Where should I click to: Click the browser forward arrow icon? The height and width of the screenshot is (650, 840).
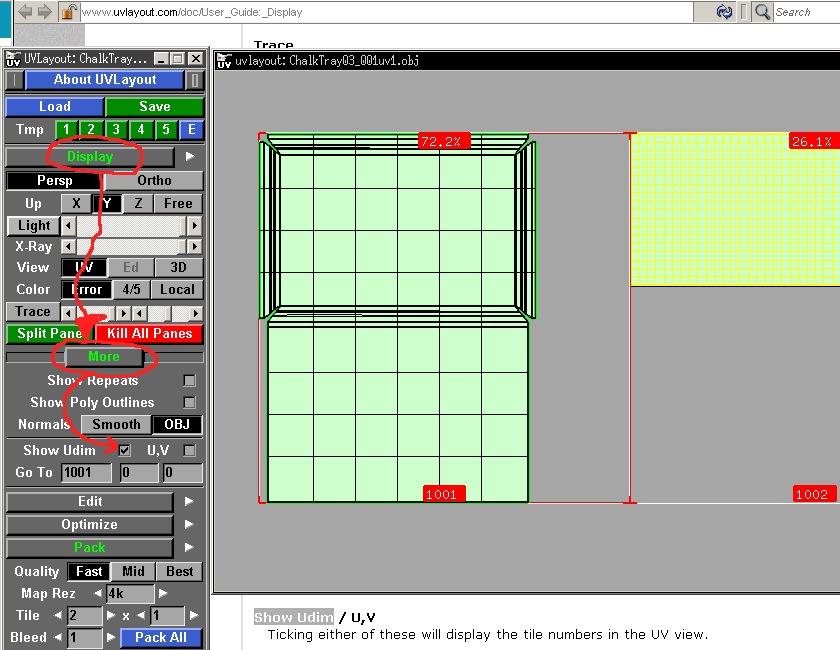click(x=45, y=11)
